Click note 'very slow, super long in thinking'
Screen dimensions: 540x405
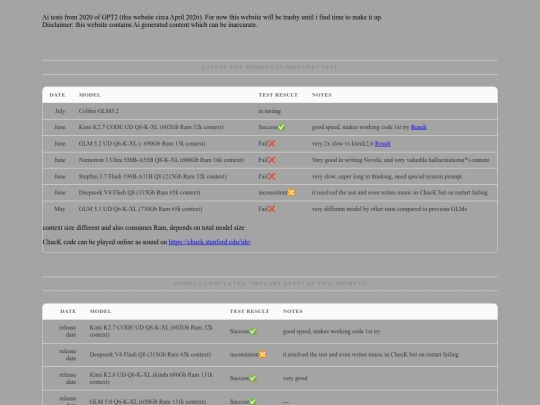387,176
